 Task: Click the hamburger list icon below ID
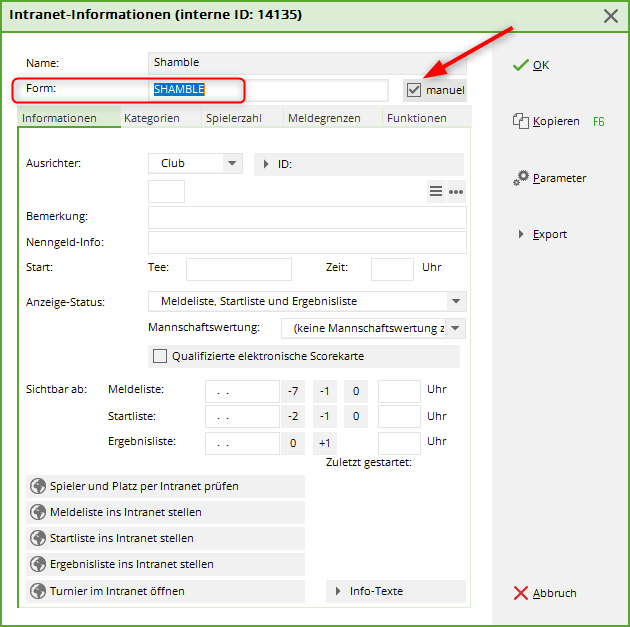[435, 192]
